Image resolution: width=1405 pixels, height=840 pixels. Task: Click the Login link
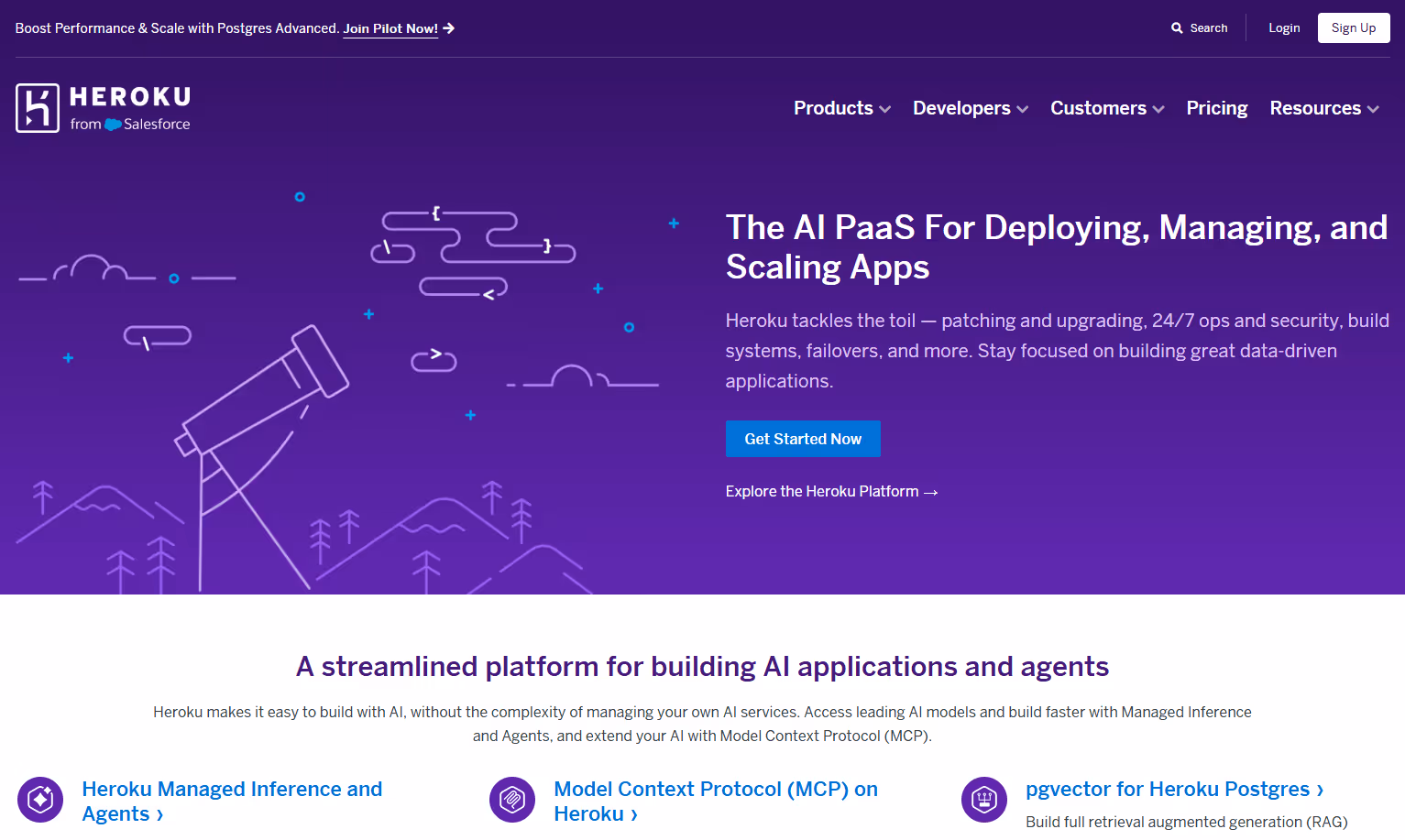(1284, 28)
